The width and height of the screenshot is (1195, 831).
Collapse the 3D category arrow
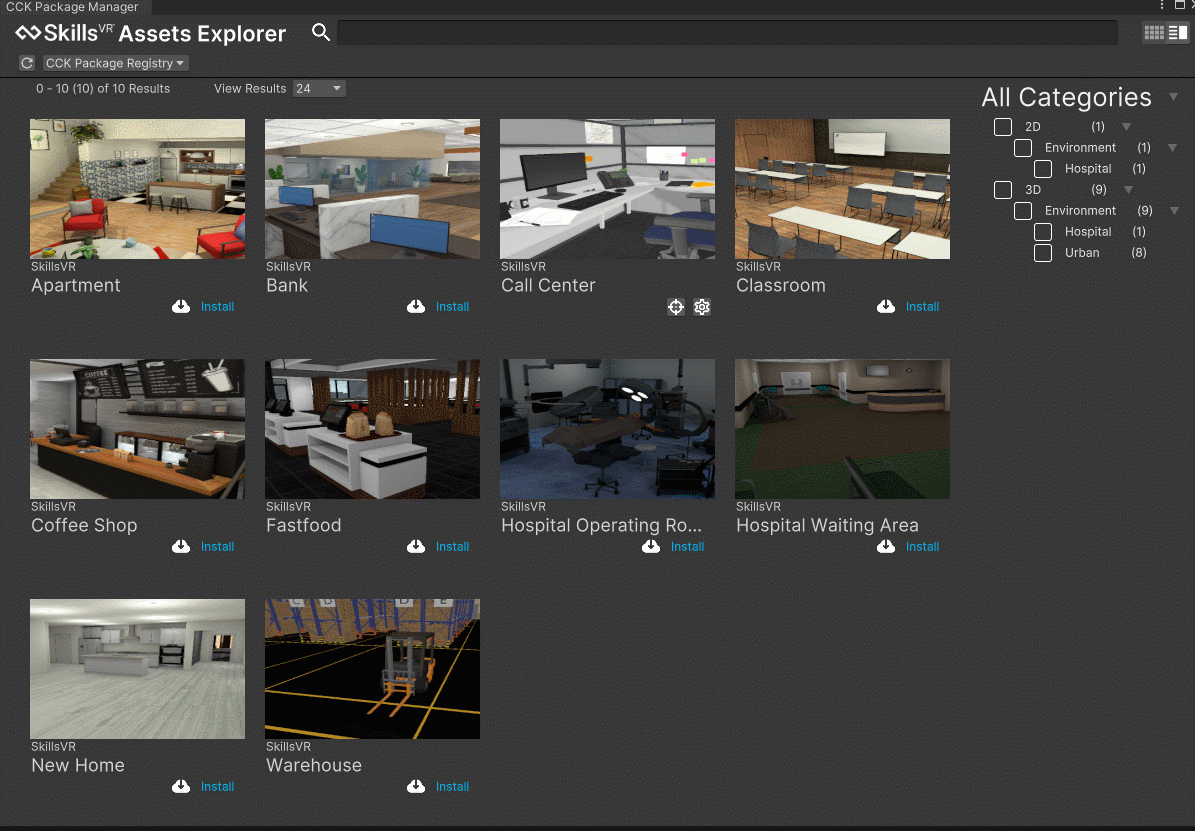1129,190
